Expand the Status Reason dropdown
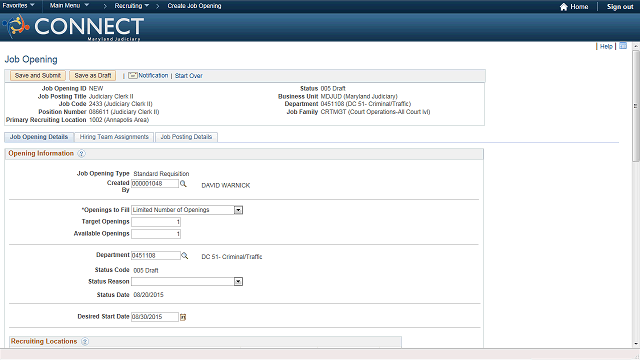The height and width of the screenshot is (360, 640). [238, 282]
